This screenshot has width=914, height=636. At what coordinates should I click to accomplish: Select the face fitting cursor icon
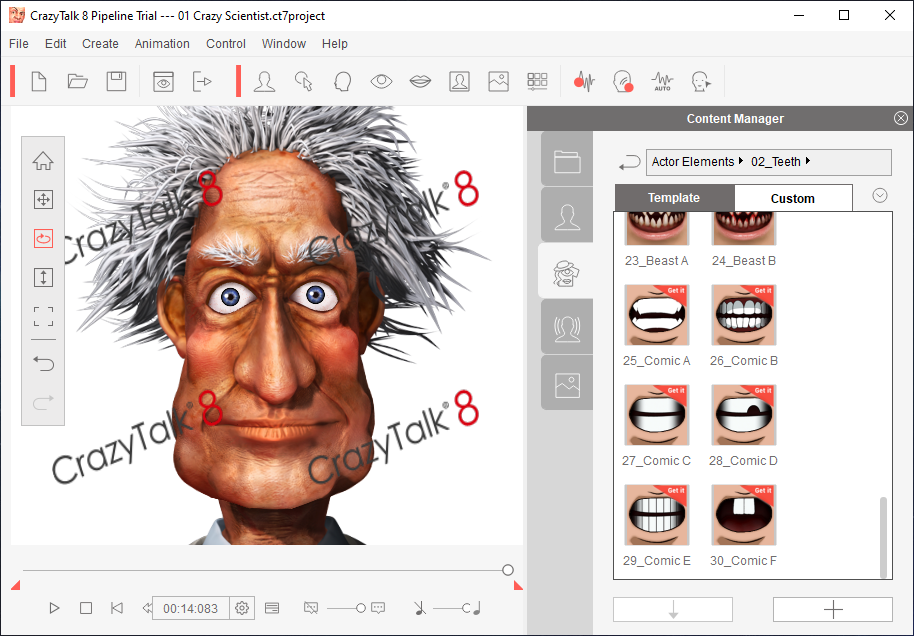click(303, 81)
